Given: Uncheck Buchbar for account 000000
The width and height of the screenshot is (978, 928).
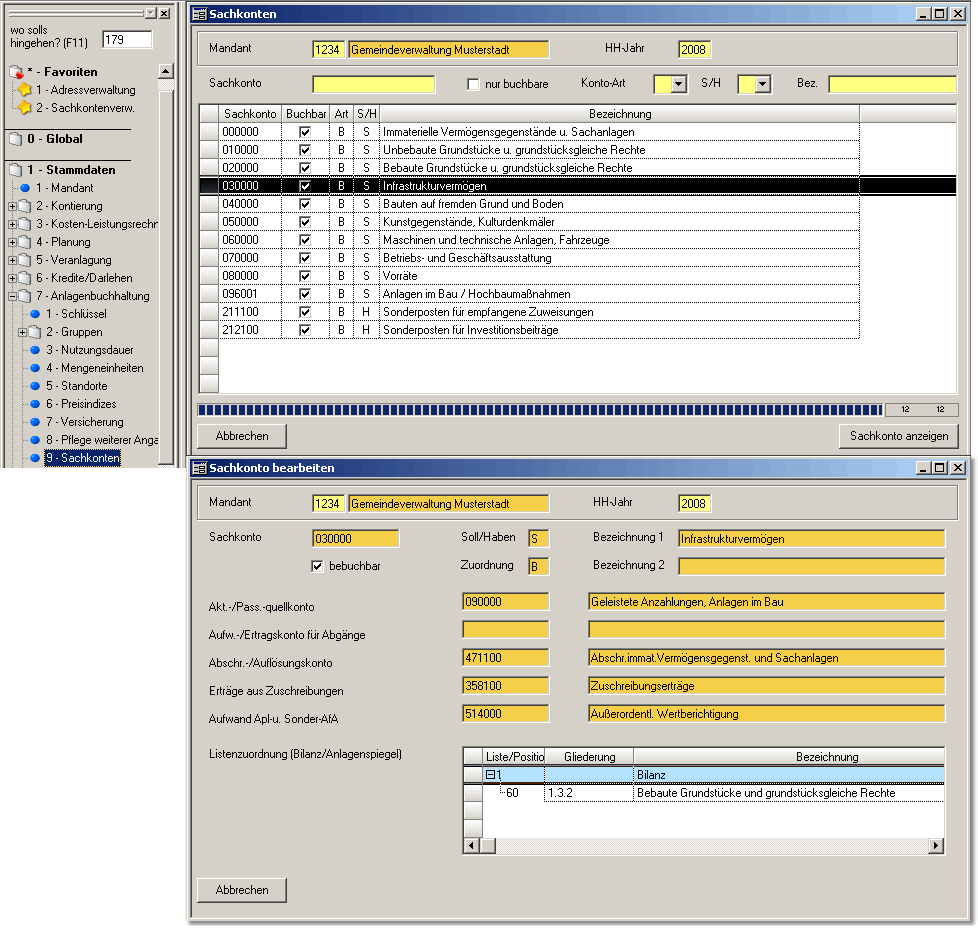Looking at the screenshot, I should point(305,132).
